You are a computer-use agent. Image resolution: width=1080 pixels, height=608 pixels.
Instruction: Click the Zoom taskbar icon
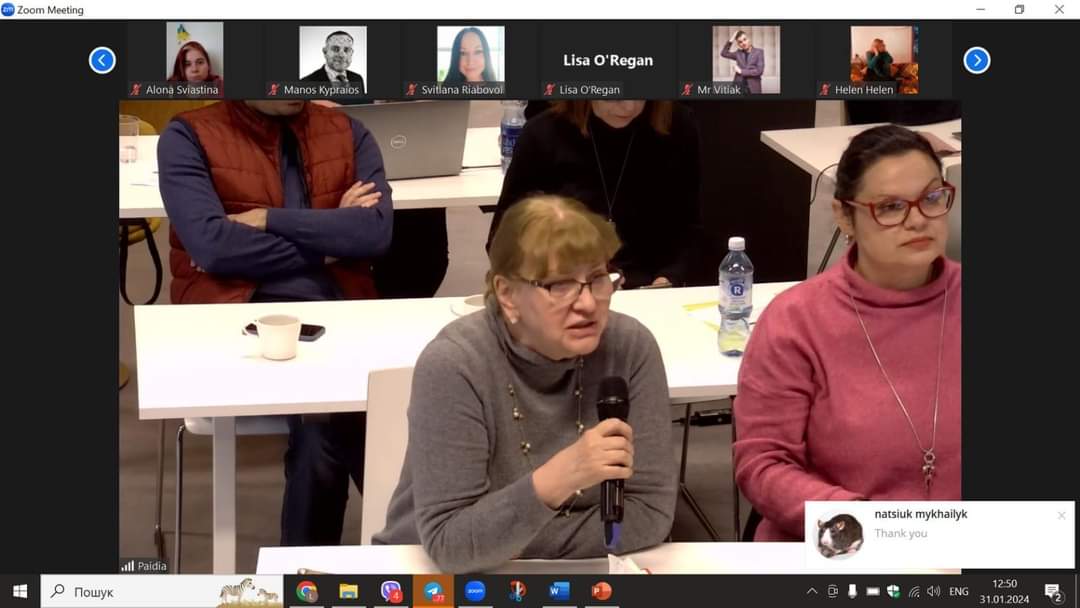click(475, 591)
